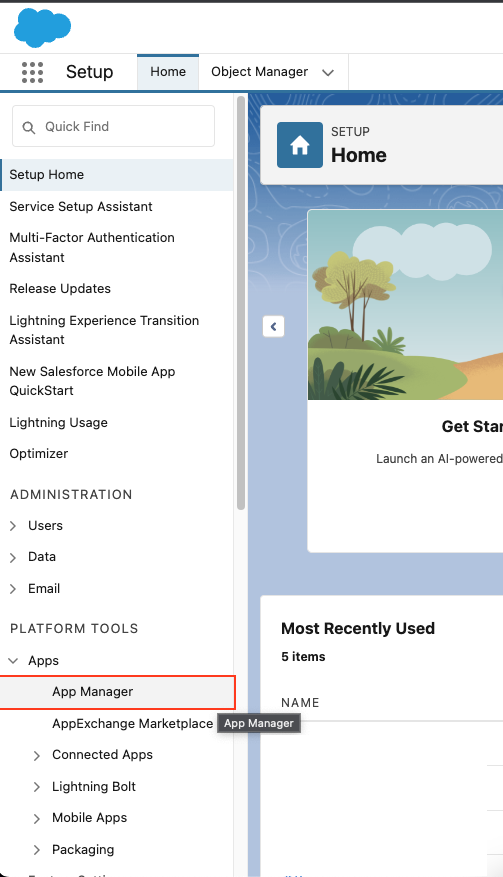
Task: Click the ADMINISTRATION section heading
Action: click(x=71, y=495)
